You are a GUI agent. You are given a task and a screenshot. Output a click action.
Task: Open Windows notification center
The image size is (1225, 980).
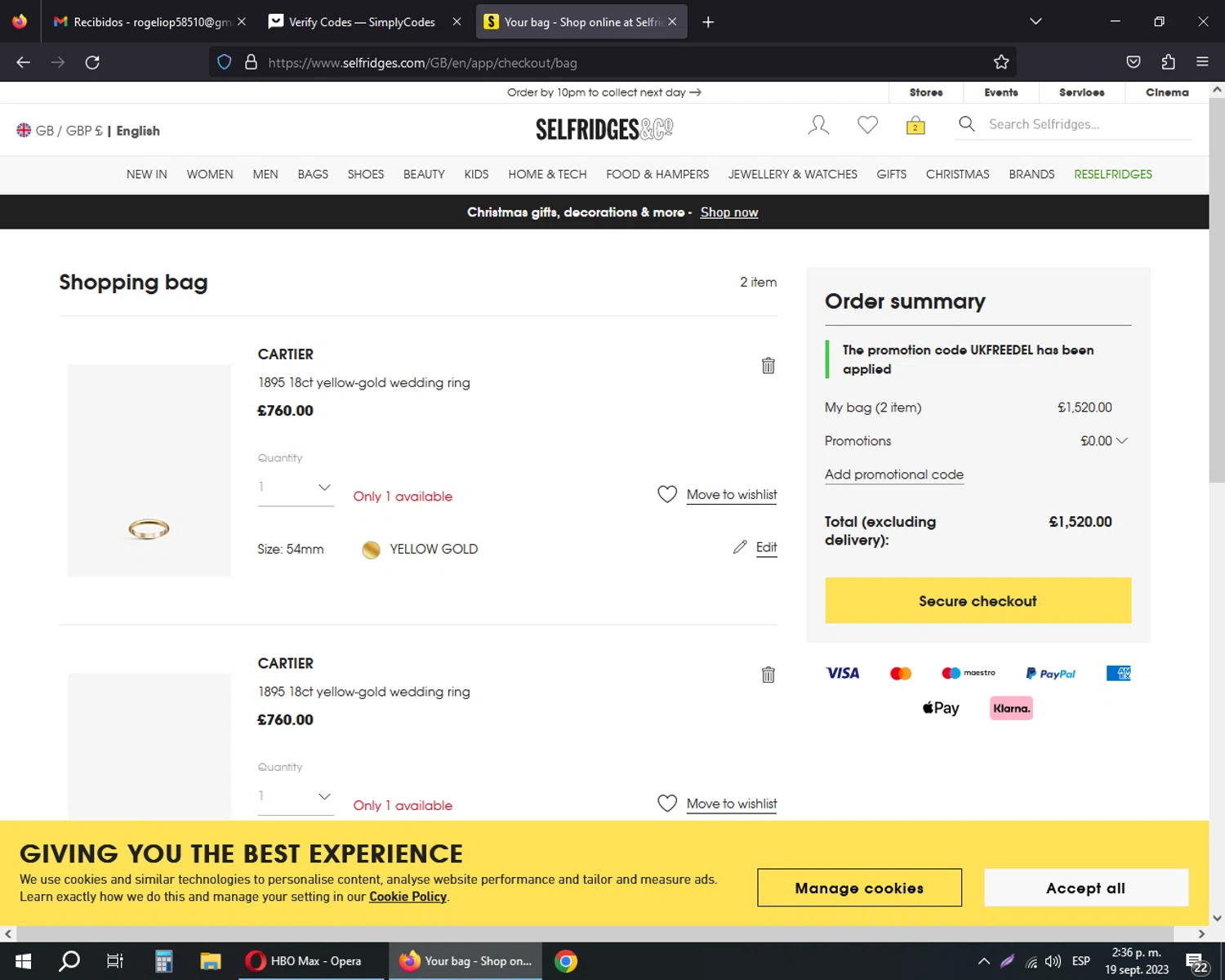(x=1196, y=962)
